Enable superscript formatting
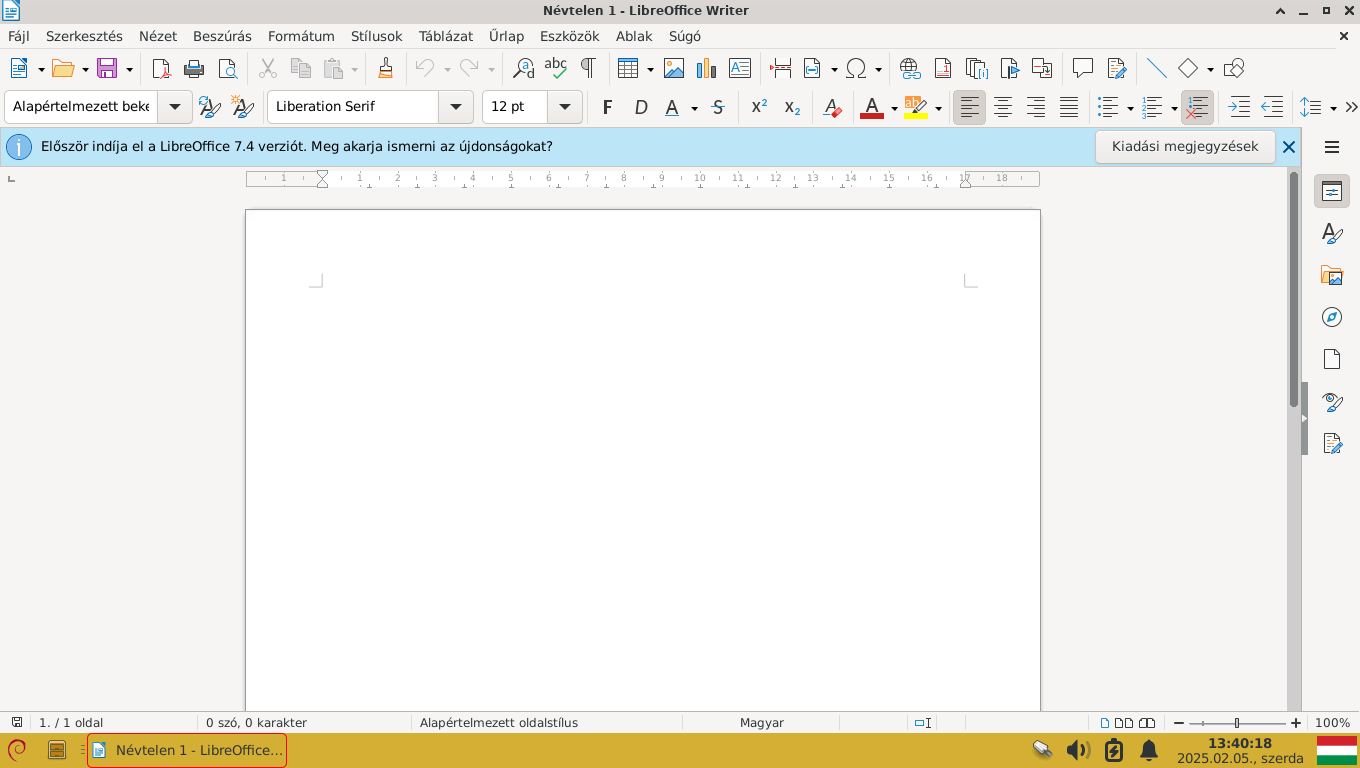 [x=757, y=107]
